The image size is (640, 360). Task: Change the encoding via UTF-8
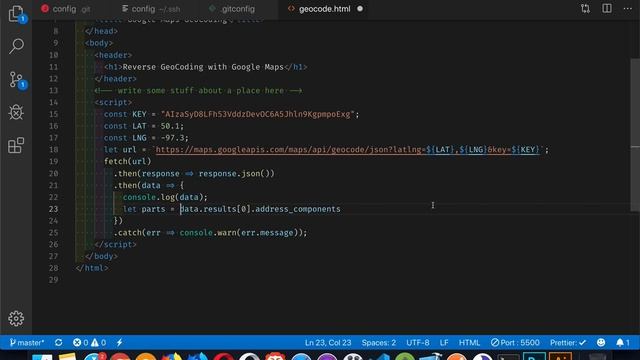click(x=418, y=342)
